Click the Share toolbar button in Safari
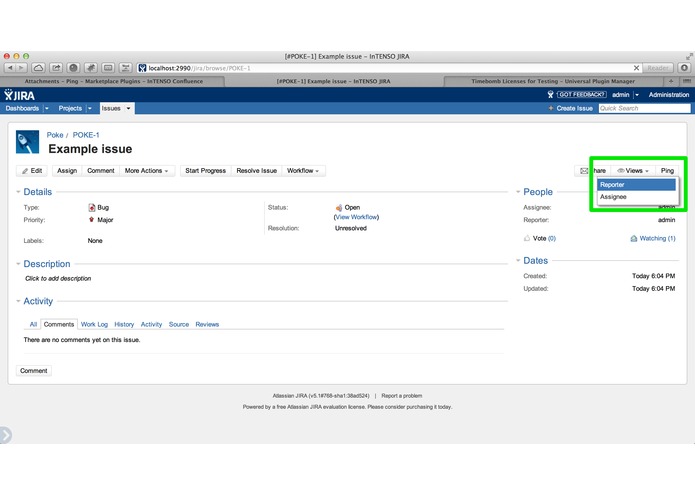 56,68
